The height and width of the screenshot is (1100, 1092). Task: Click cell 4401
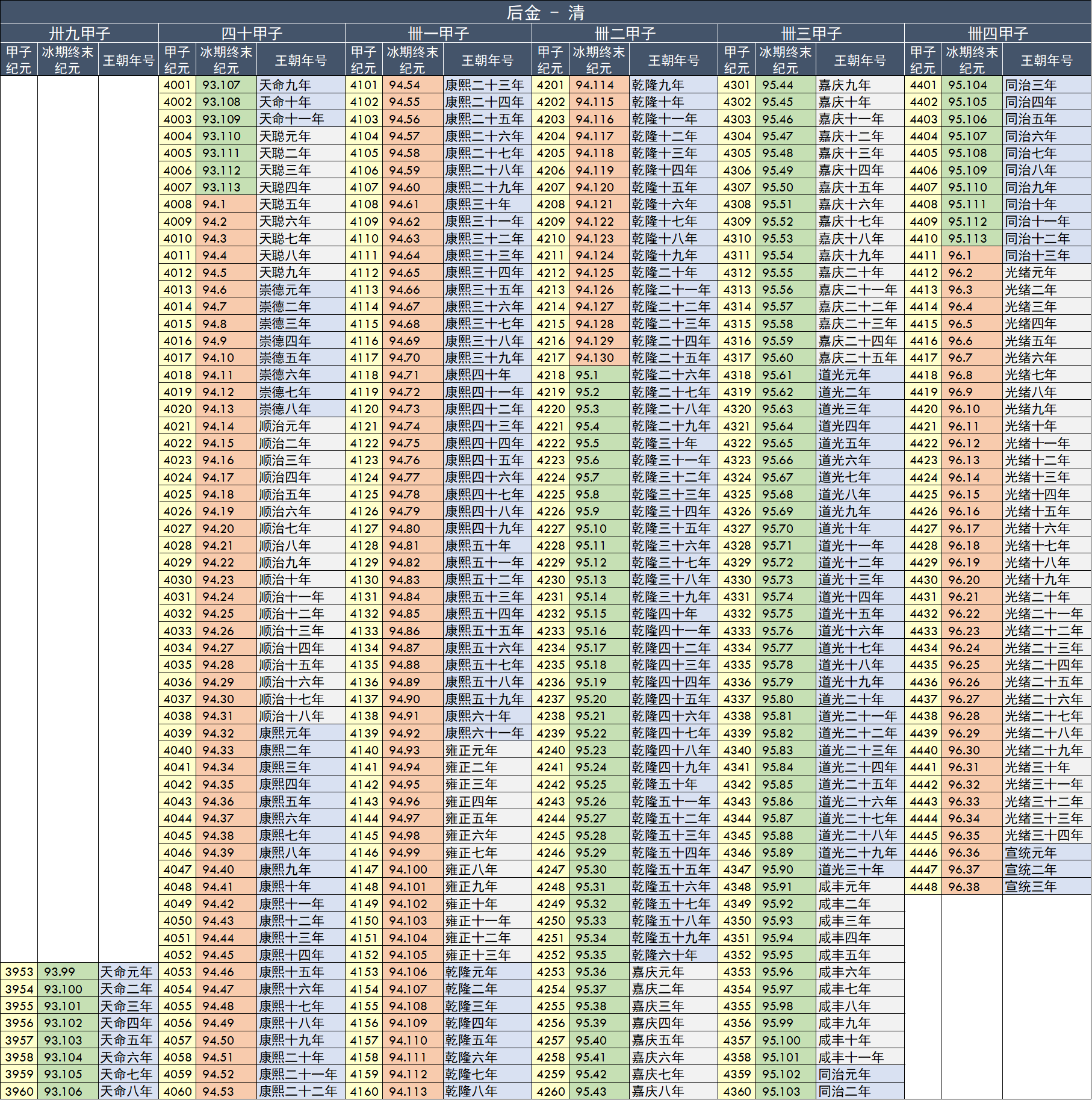(x=923, y=85)
